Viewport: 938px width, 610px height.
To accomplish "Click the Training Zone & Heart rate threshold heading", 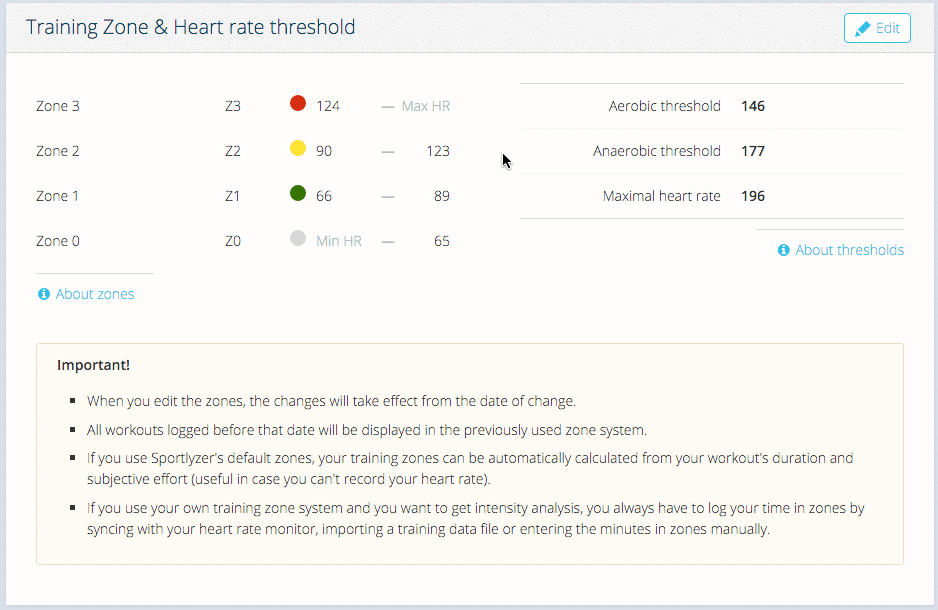I will tap(190, 27).
